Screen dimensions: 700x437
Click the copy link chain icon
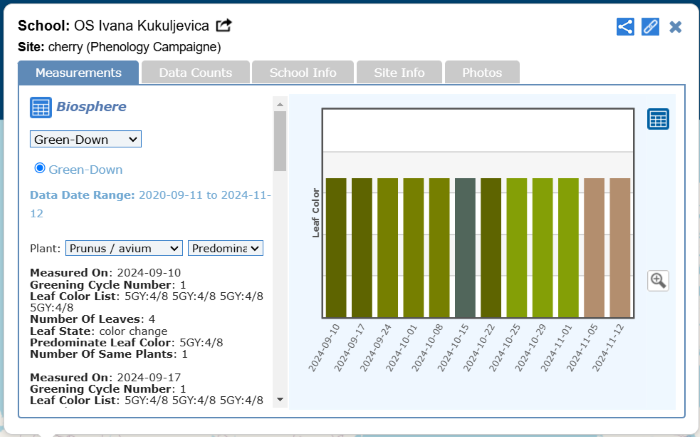point(650,27)
